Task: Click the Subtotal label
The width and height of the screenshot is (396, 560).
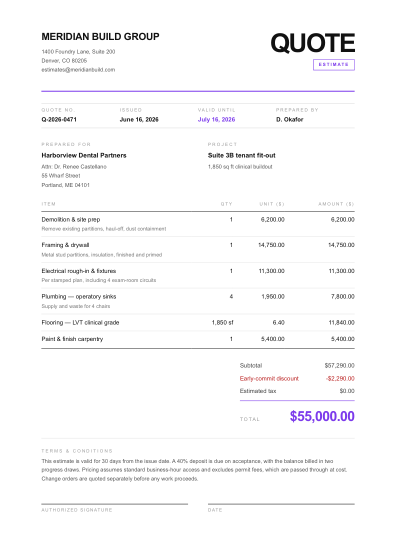Action: (x=251, y=365)
